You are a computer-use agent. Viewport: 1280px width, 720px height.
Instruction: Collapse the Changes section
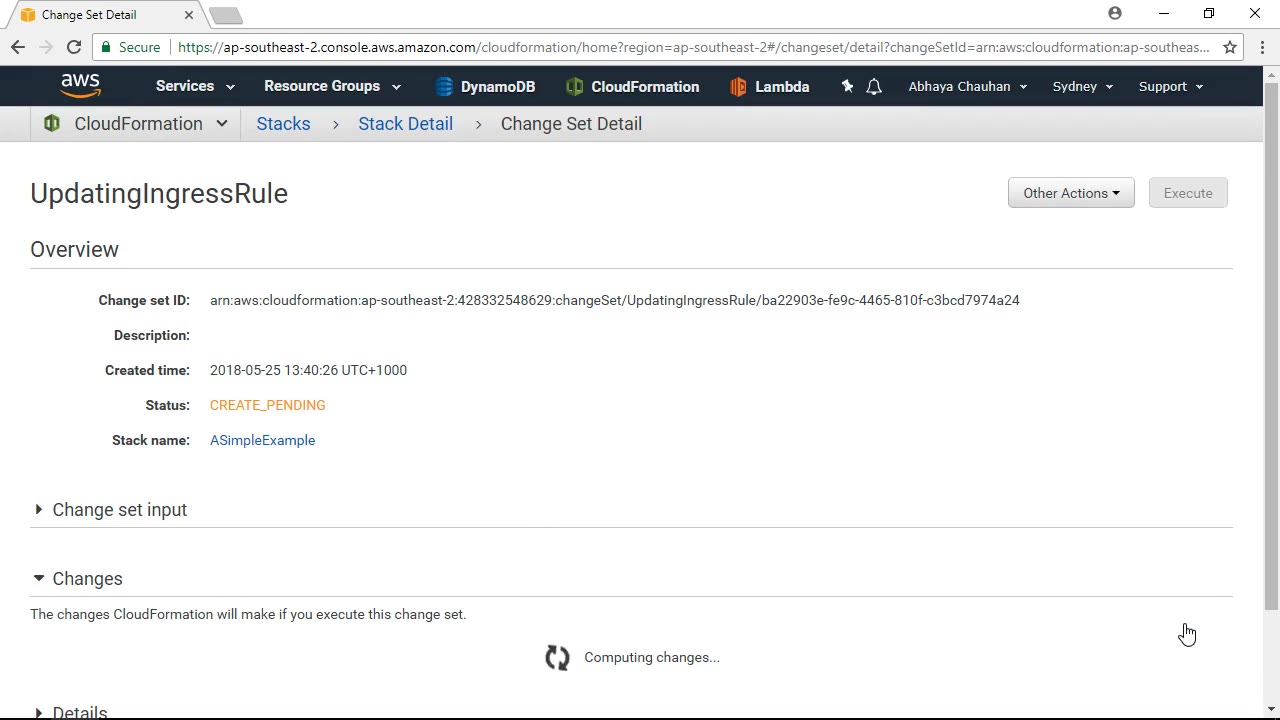click(39, 579)
